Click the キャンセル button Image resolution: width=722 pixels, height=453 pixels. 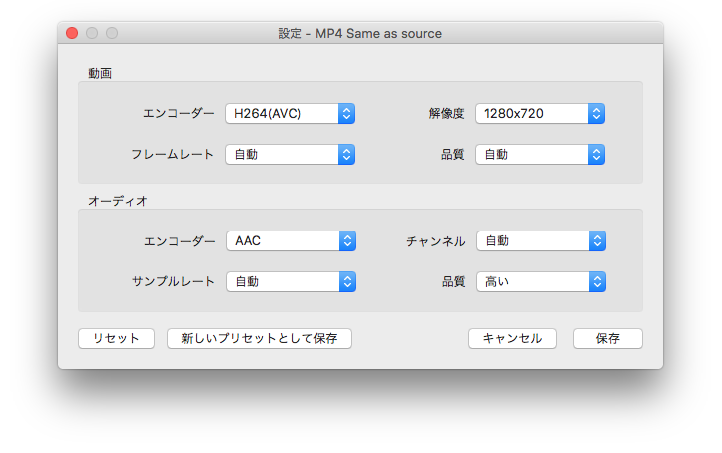[512, 338]
